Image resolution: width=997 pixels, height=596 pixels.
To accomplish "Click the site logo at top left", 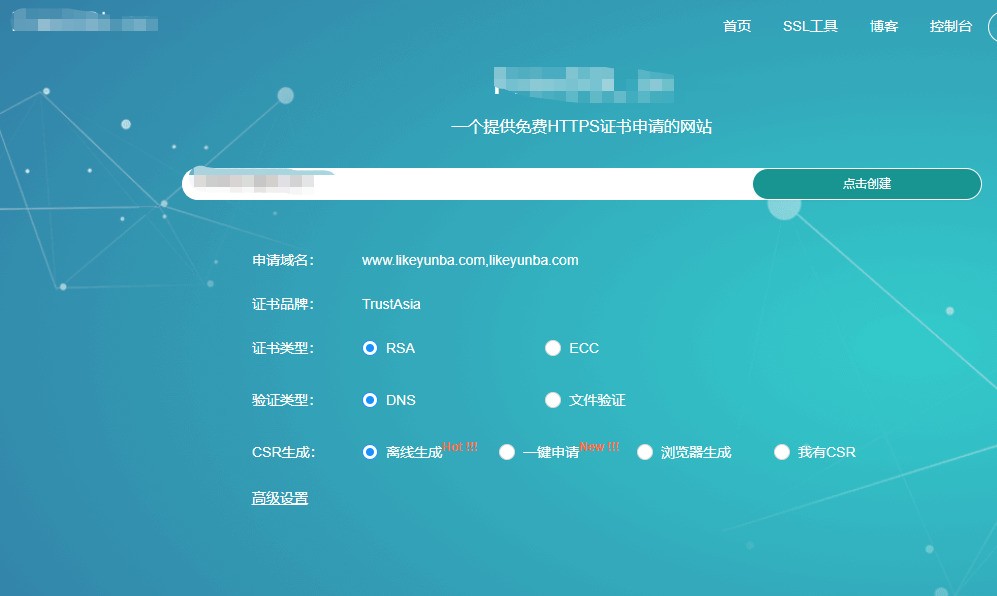I will click(85, 22).
